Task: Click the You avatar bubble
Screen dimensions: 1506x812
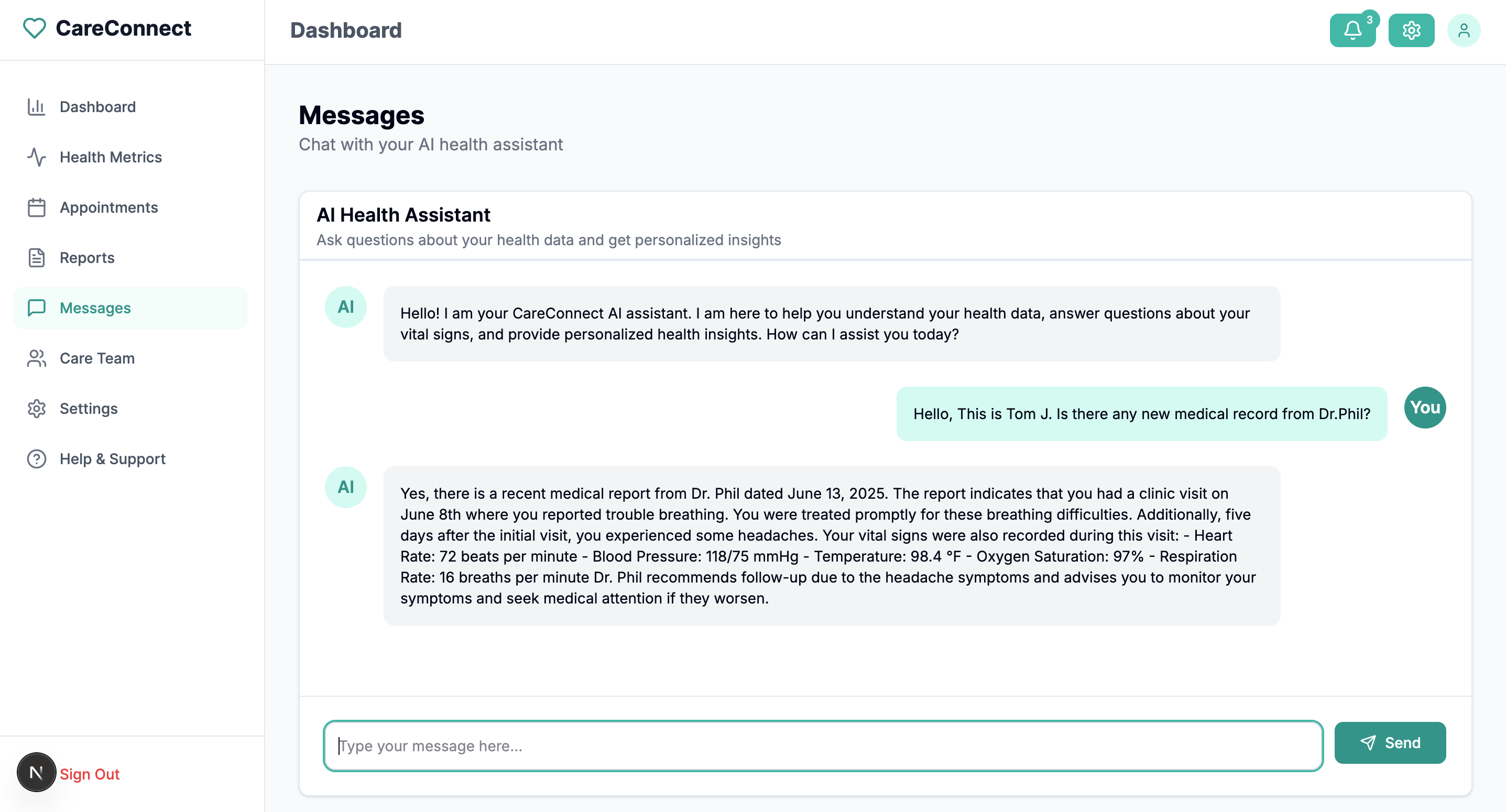Action: (x=1425, y=408)
